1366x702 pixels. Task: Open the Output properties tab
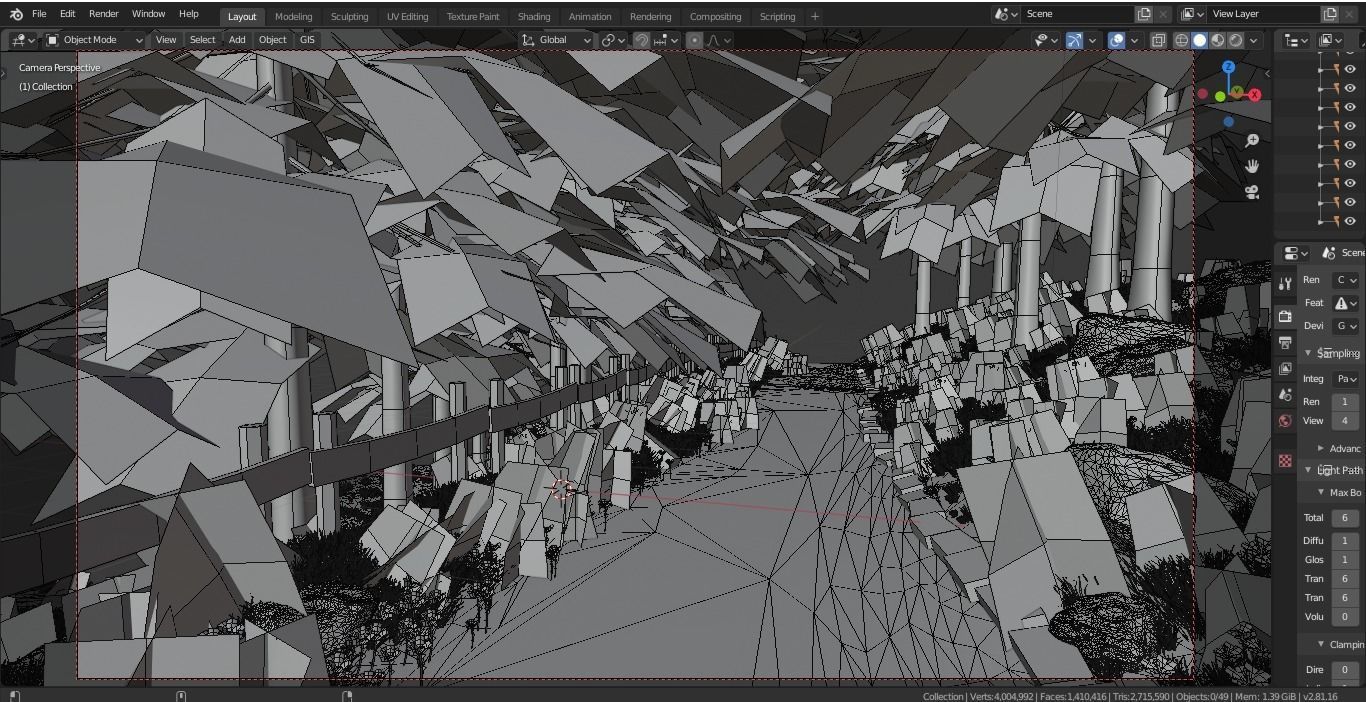[1285, 343]
